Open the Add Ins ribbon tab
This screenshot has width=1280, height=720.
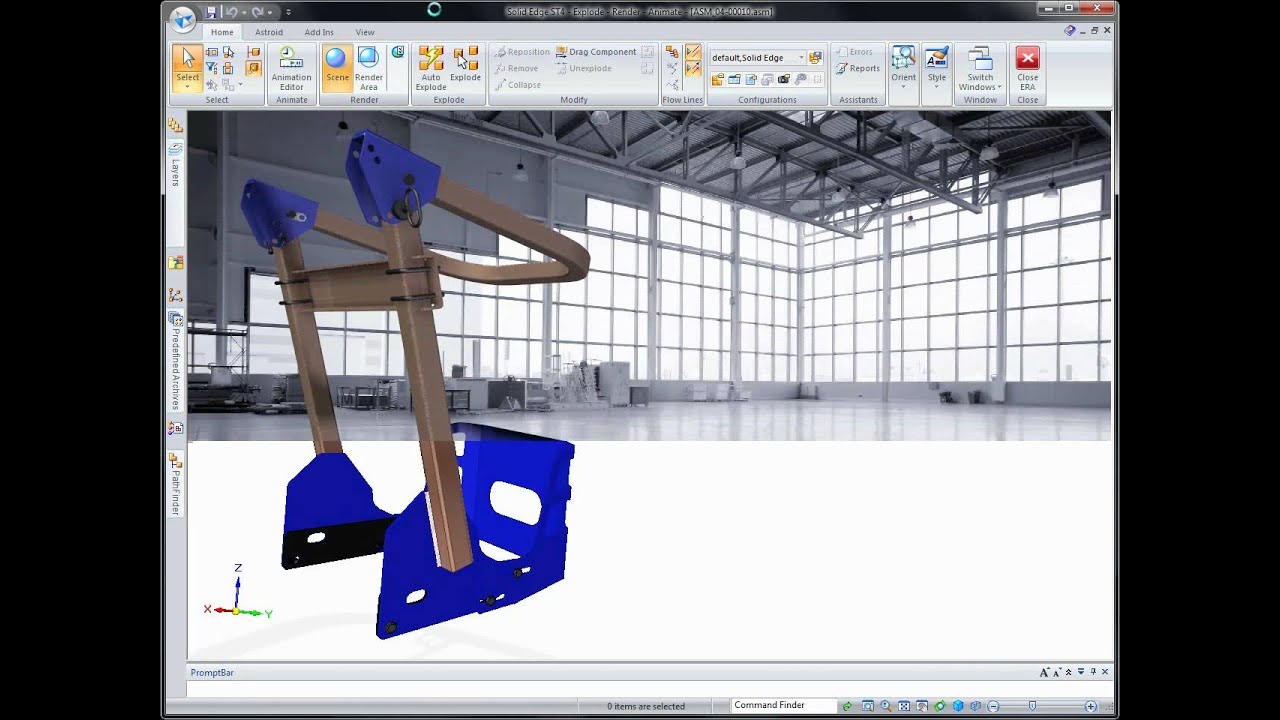[x=319, y=32]
